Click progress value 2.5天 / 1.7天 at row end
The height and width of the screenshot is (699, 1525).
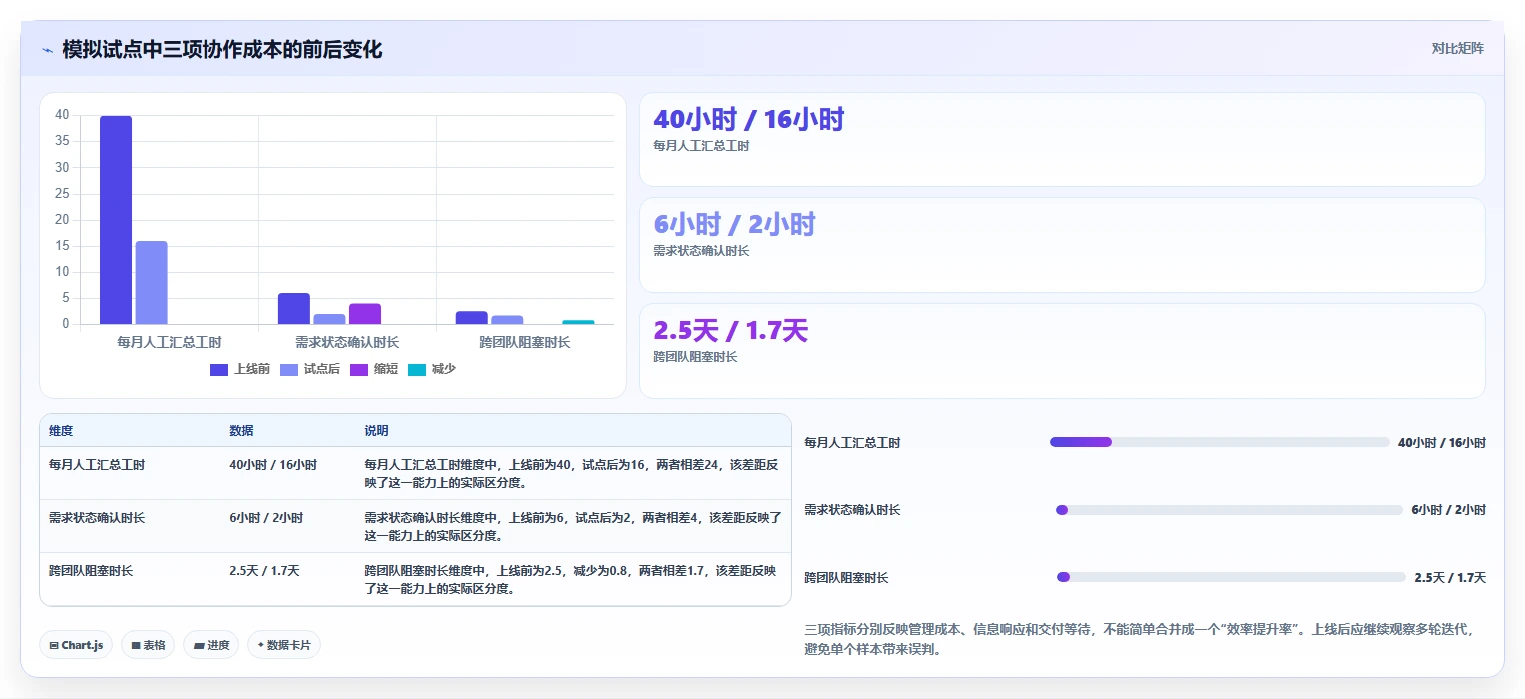(1450, 578)
